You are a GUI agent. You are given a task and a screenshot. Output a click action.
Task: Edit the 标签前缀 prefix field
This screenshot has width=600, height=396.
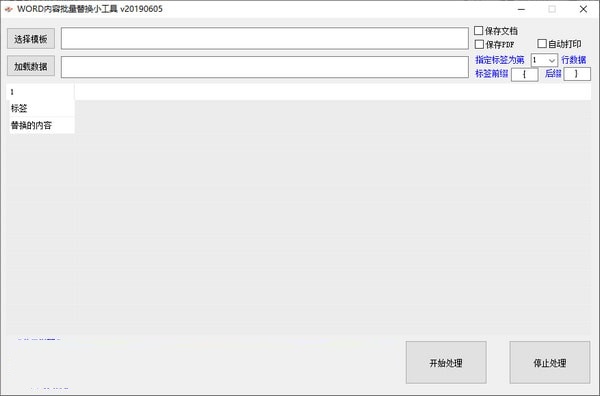tap(525, 74)
